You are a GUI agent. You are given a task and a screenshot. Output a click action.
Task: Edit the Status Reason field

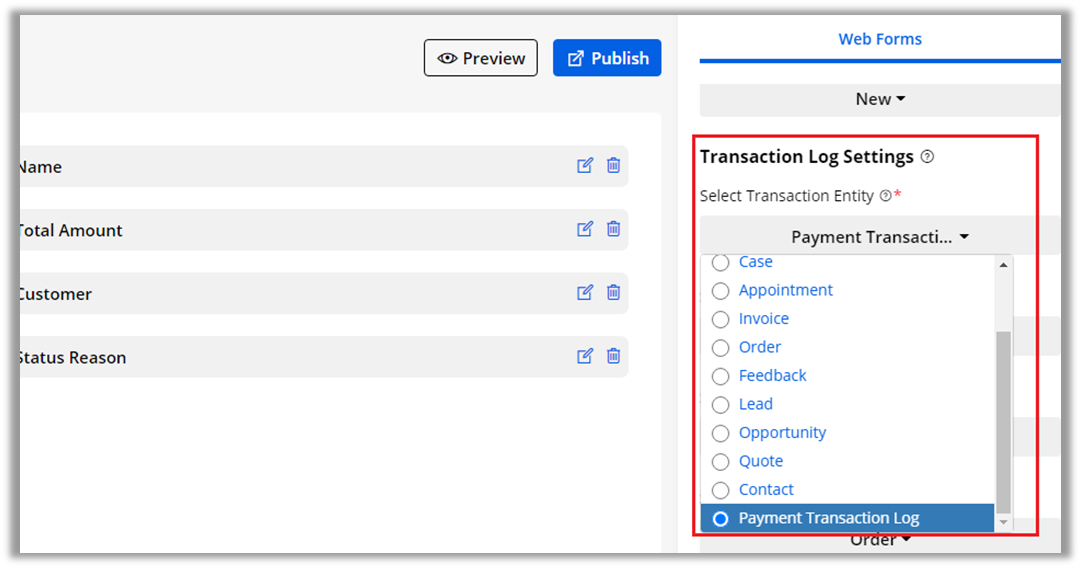(585, 356)
